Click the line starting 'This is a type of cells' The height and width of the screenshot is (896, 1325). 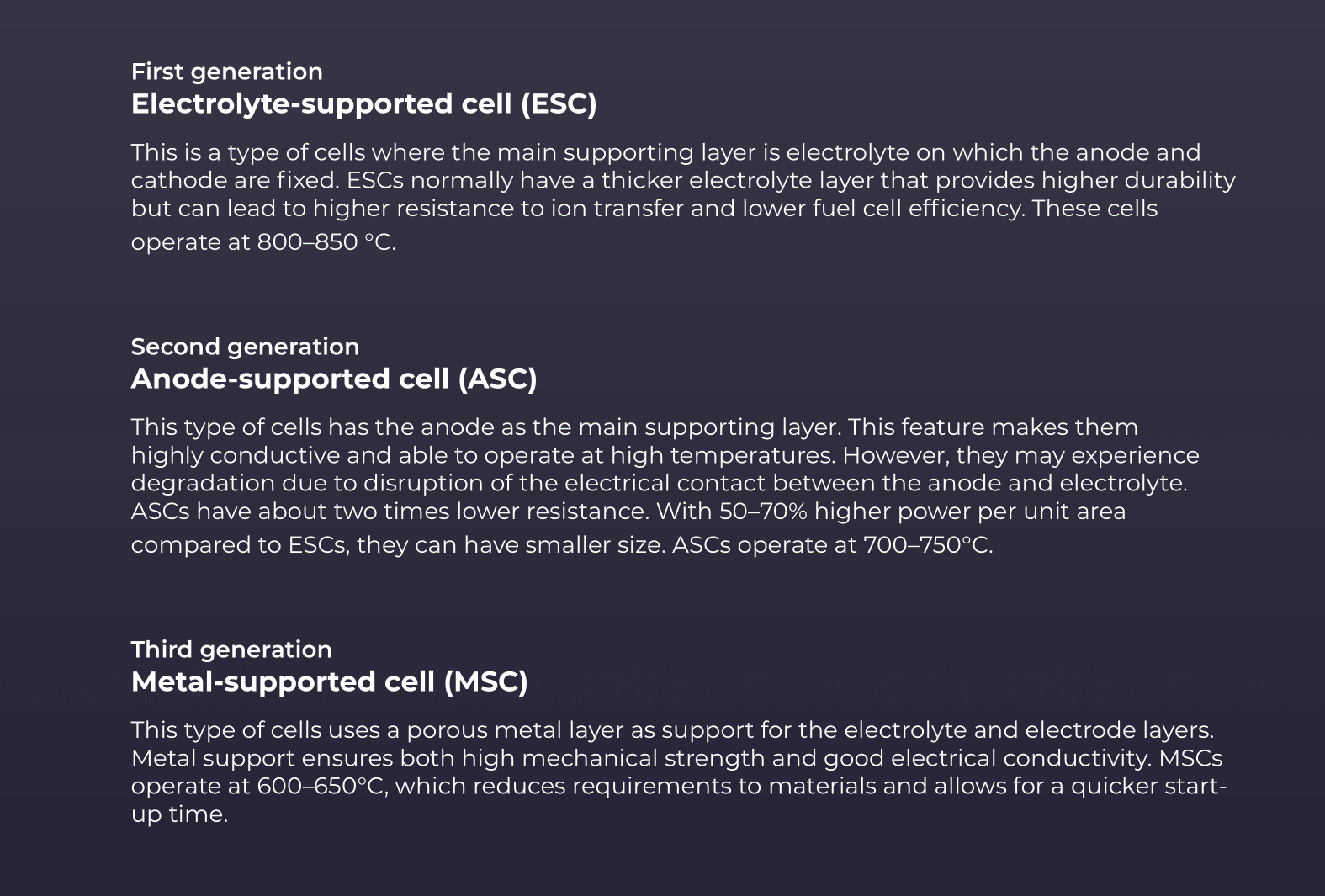click(666, 153)
